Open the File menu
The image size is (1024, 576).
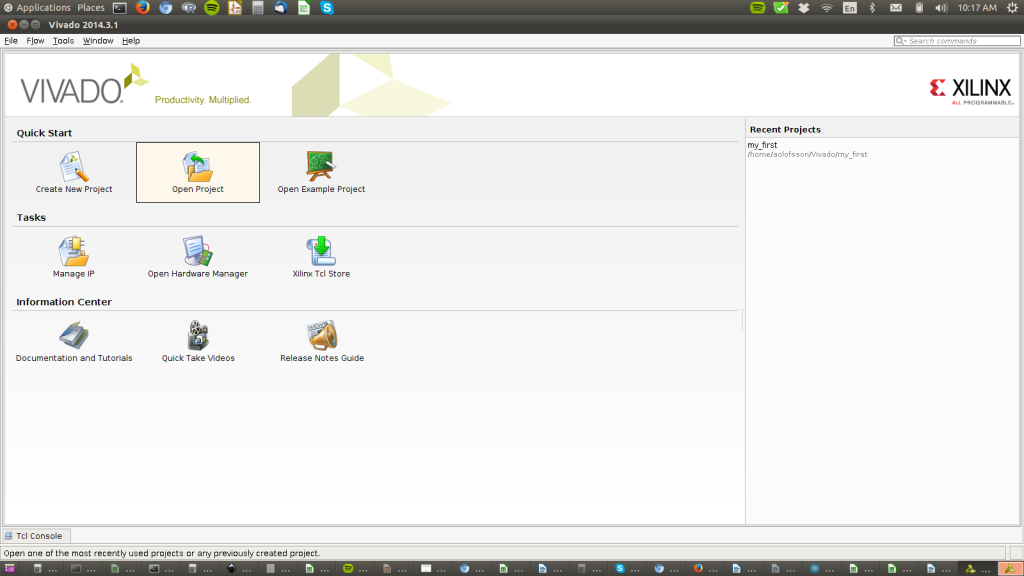pos(11,41)
